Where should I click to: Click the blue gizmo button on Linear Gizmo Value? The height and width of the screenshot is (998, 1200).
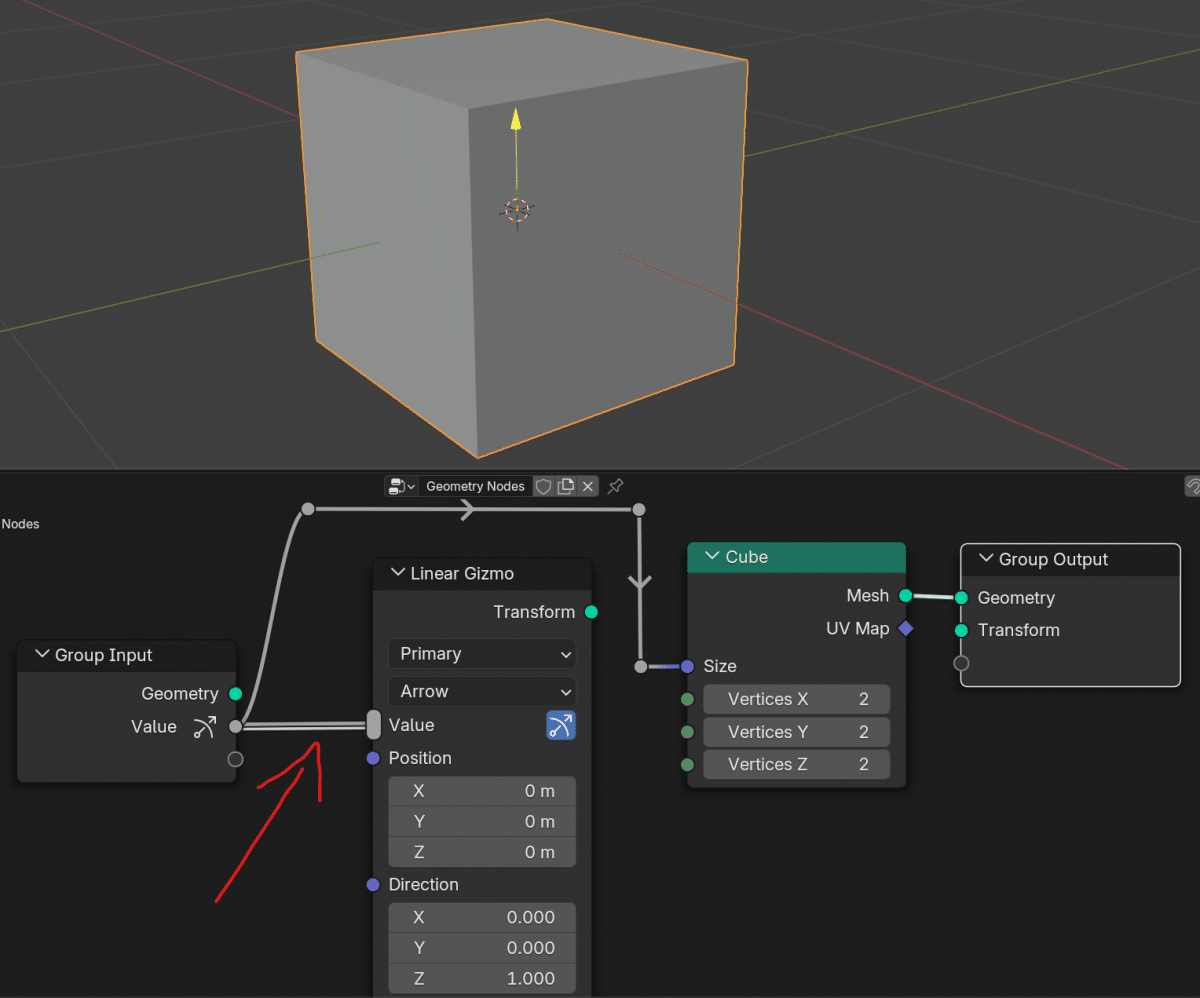[560, 725]
